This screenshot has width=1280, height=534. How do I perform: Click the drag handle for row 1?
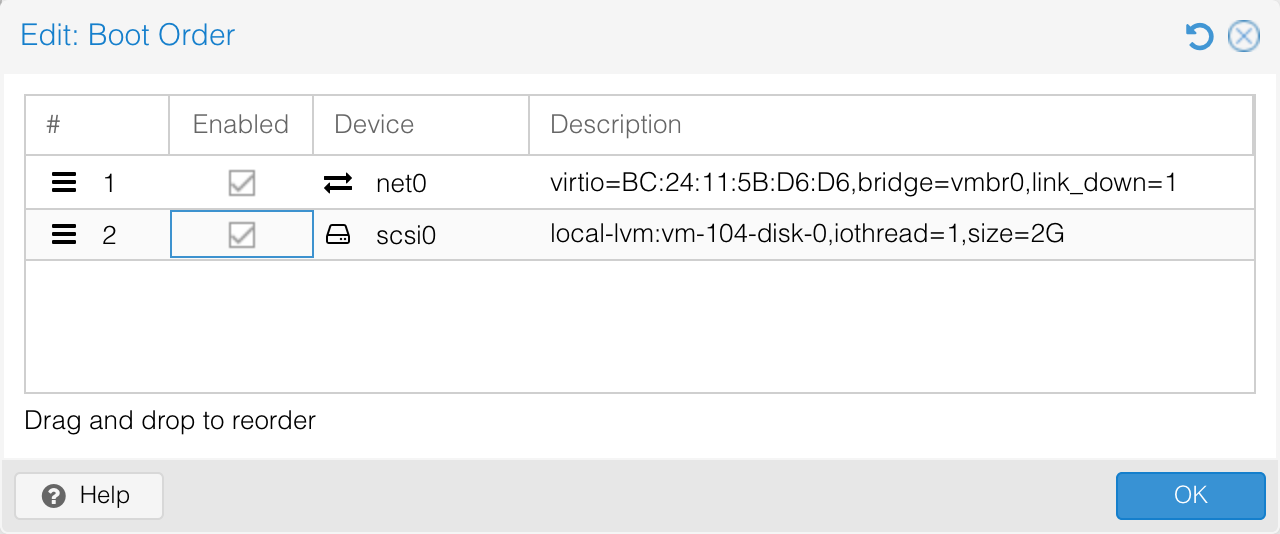64,183
